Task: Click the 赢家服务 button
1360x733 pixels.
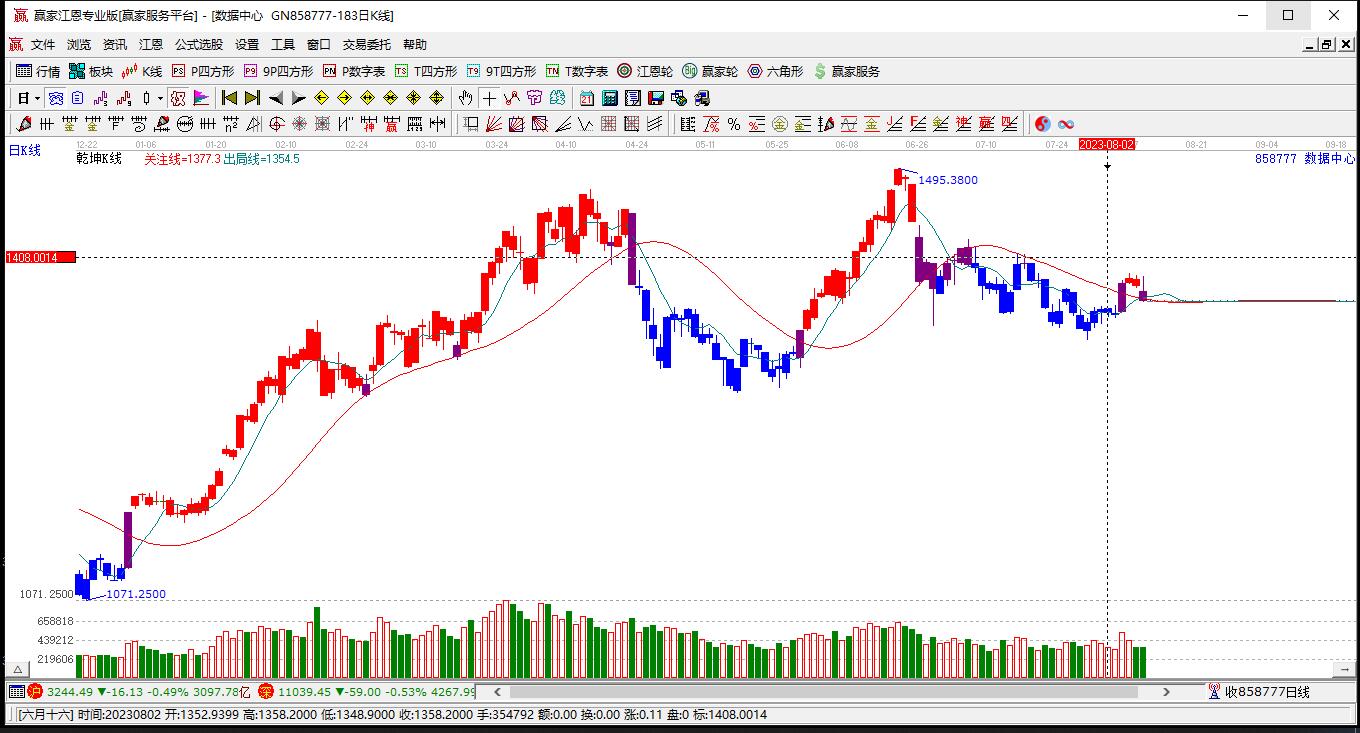Action: (847, 71)
